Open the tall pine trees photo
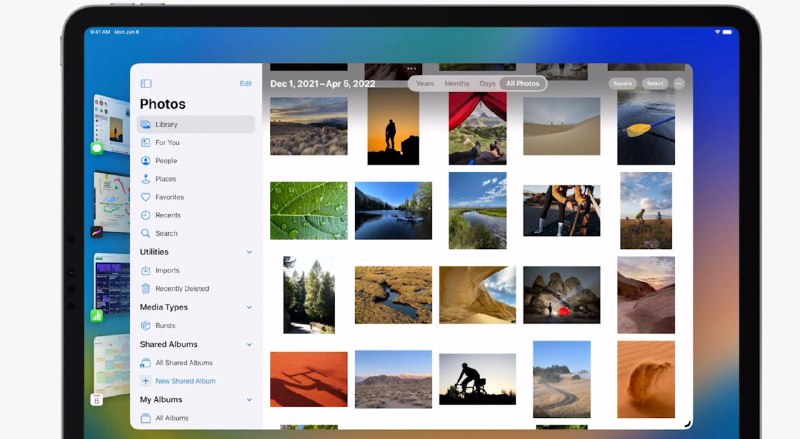The image size is (800, 439). pos(309,295)
